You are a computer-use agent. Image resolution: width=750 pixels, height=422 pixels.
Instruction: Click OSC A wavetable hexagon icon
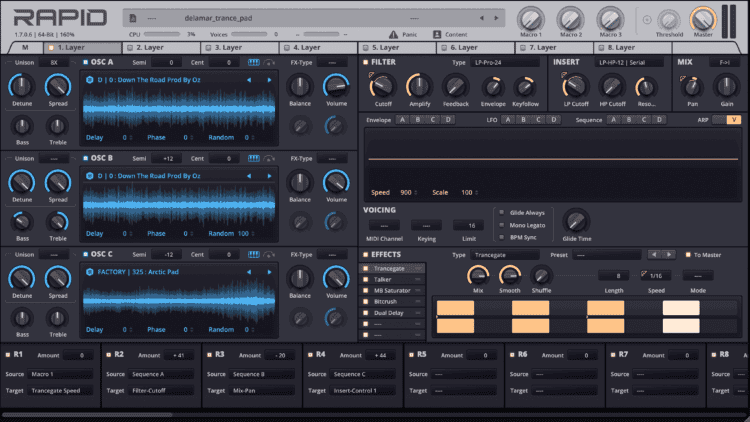point(89,80)
